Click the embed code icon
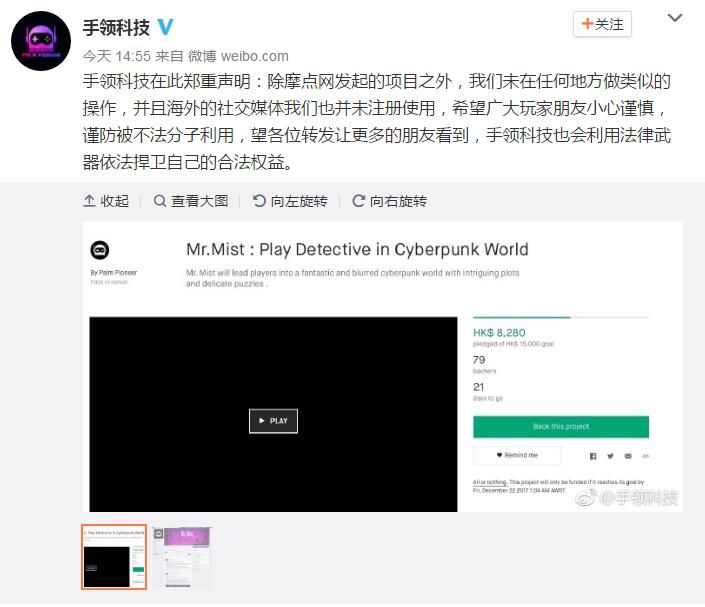This screenshot has height=607, width=705. coord(646,456)
